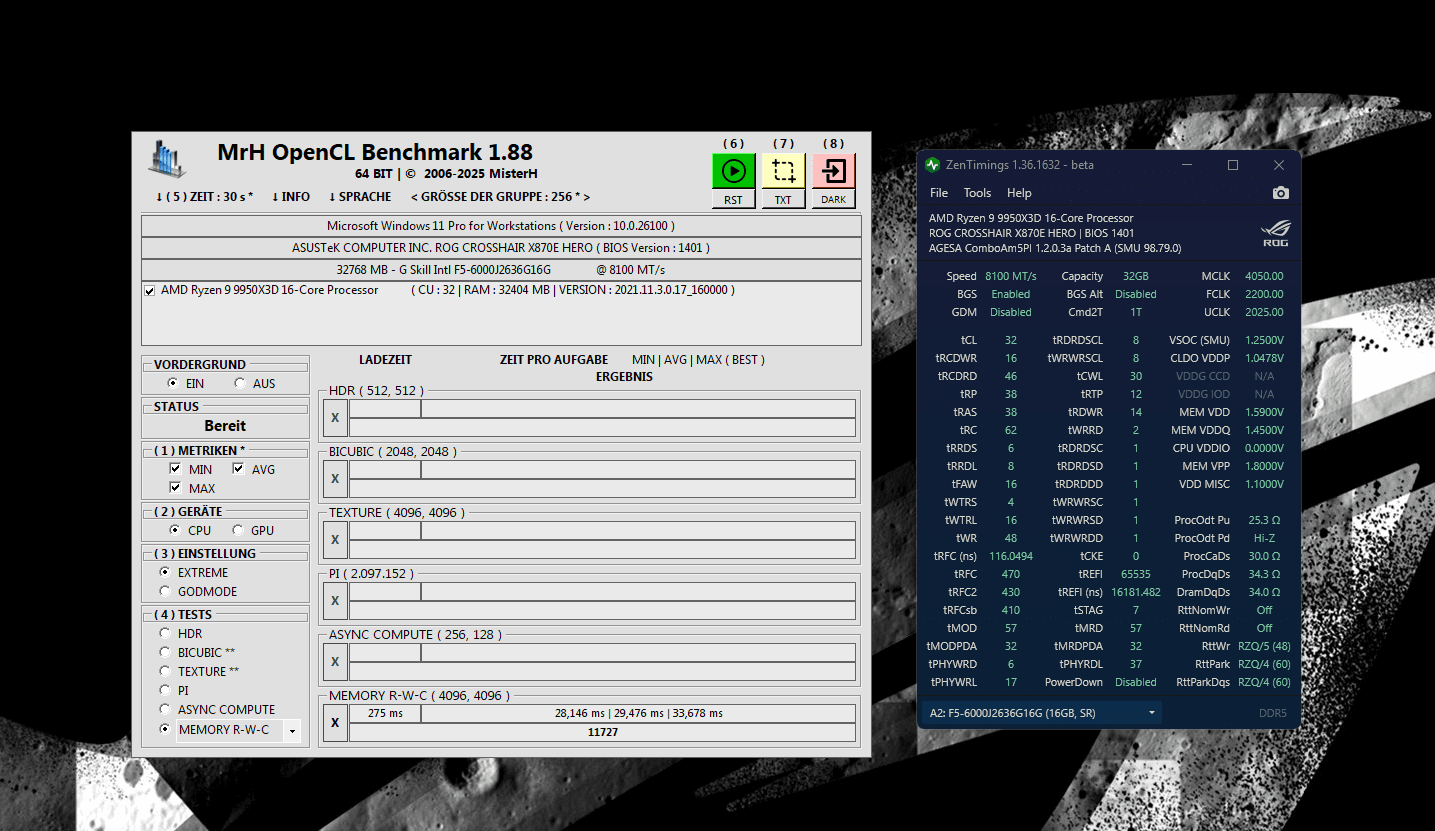Select the EIN foreground radio button
1435x831 pixels.
(173, 383)
